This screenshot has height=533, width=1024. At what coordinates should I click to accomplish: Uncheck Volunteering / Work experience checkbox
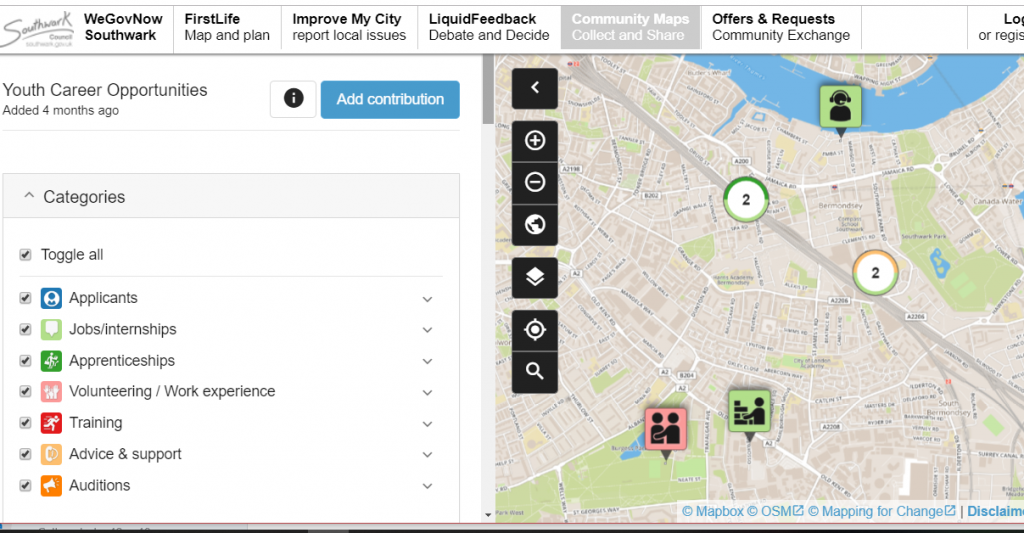tap(25, 391)
